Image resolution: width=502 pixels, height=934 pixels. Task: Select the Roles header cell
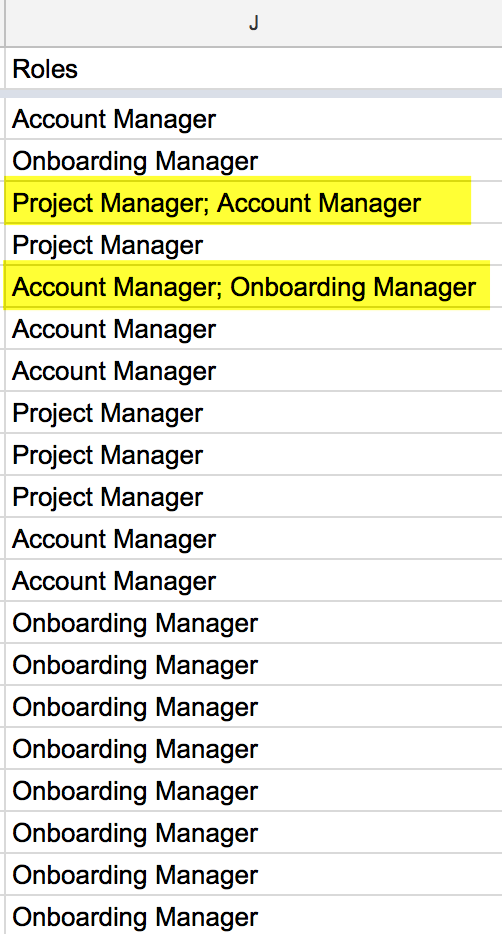tap(254, 69)
